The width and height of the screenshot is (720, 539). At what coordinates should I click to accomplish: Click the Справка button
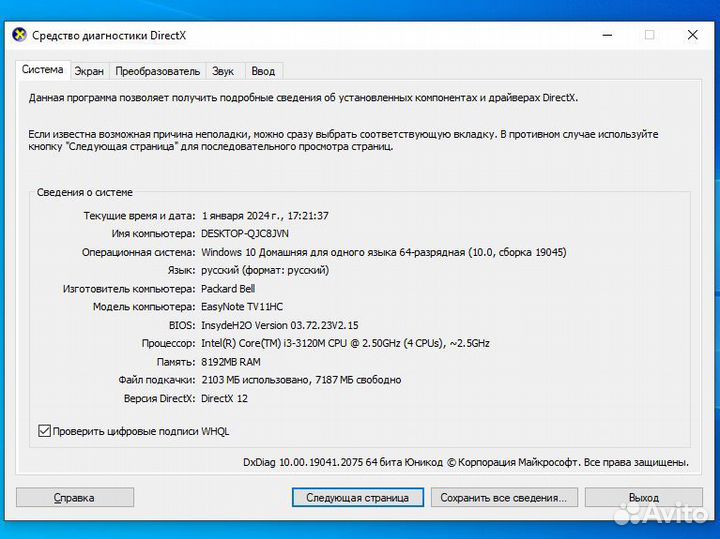[75, 498]
